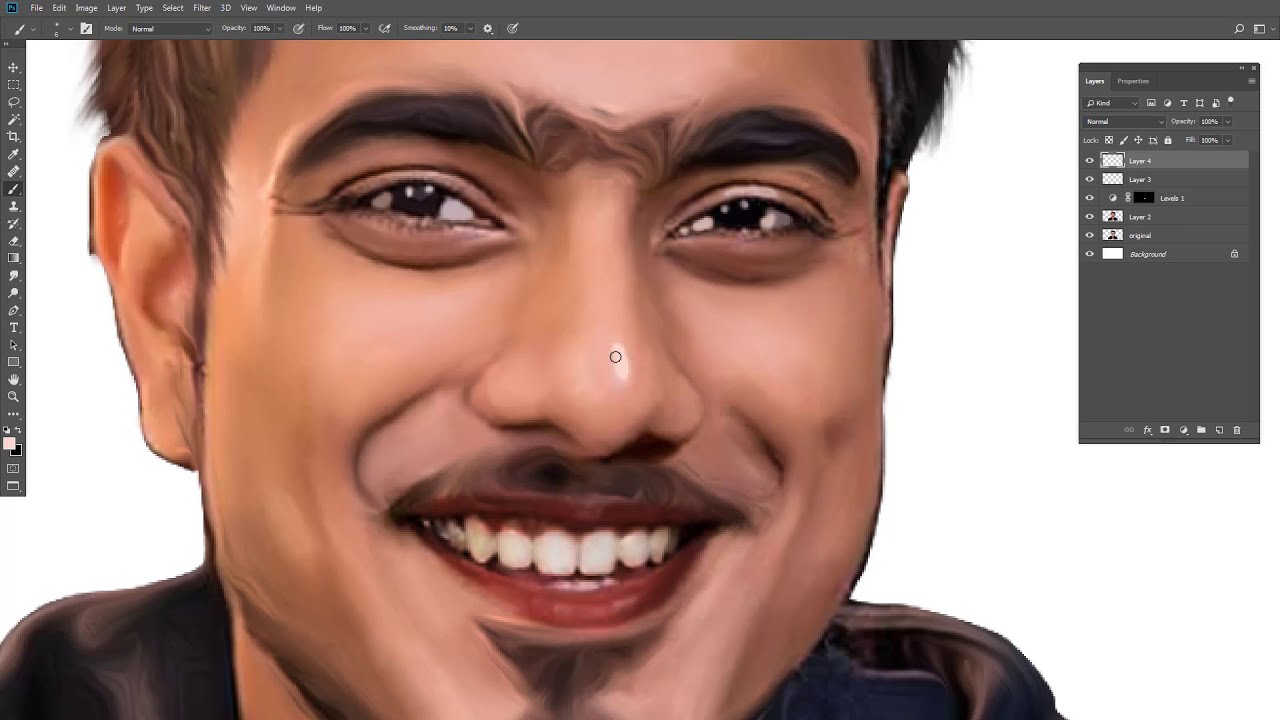
Task: Expand layer Opacity arrow in Layers panel
Action: (x=1228, y=121)
